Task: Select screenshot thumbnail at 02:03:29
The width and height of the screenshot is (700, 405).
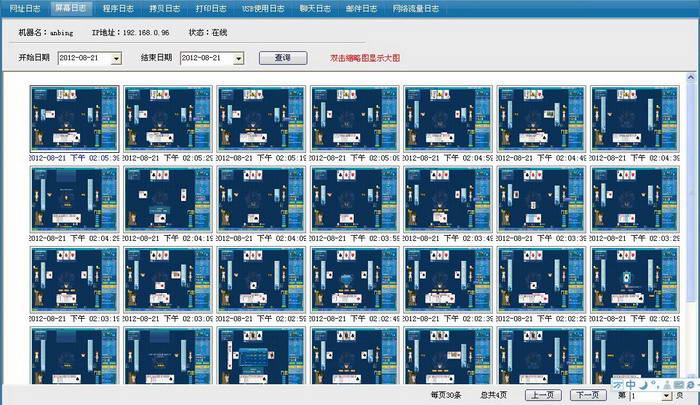Action: (634, 199)
